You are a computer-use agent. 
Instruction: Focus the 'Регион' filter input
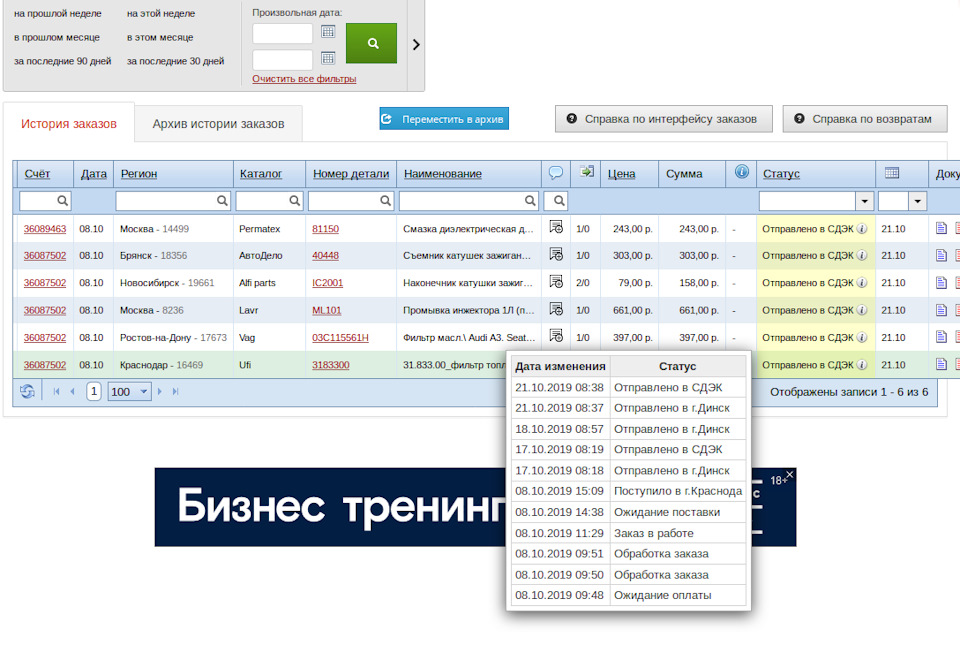[173, 201]
